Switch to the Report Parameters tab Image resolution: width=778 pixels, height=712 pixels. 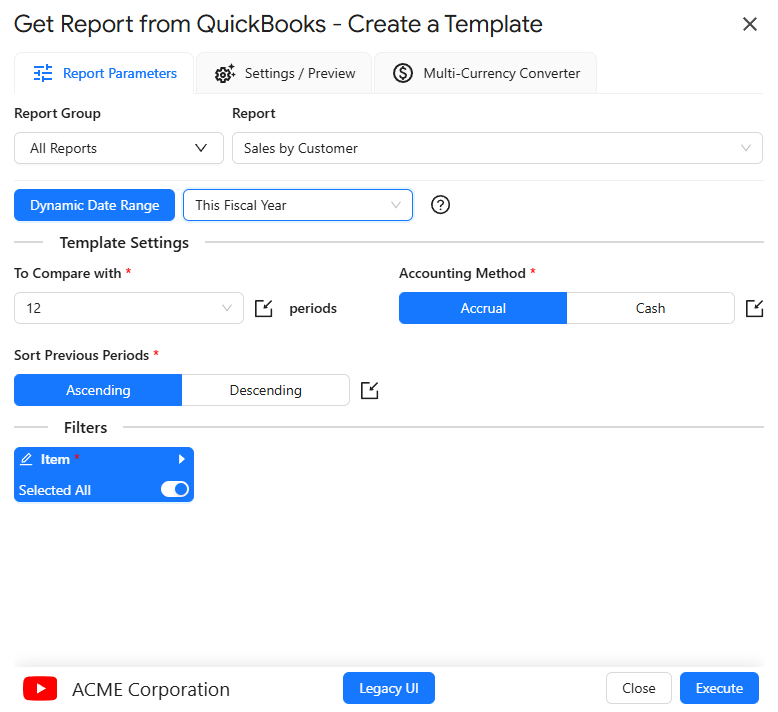coord(104,73)
